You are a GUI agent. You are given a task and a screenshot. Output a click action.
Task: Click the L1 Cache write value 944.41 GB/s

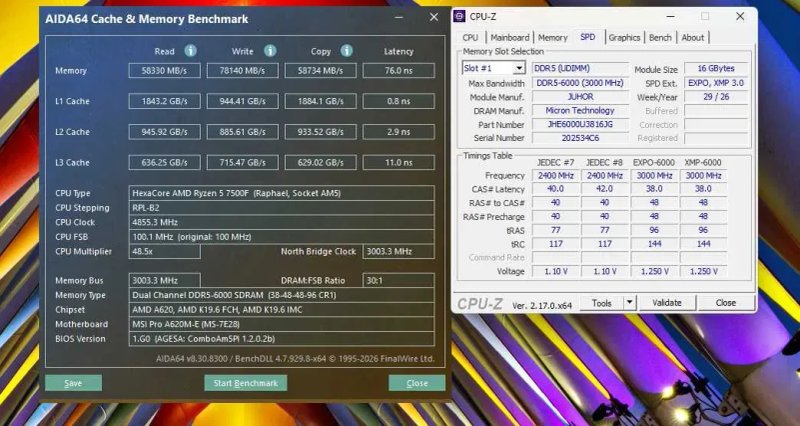[x=242, y=101]
